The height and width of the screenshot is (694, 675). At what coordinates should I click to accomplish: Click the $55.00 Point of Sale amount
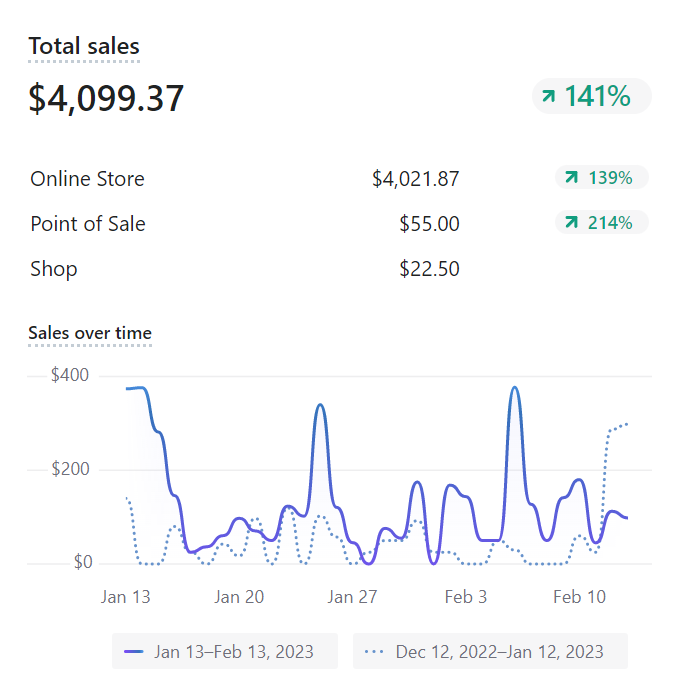tap(429, 224)
